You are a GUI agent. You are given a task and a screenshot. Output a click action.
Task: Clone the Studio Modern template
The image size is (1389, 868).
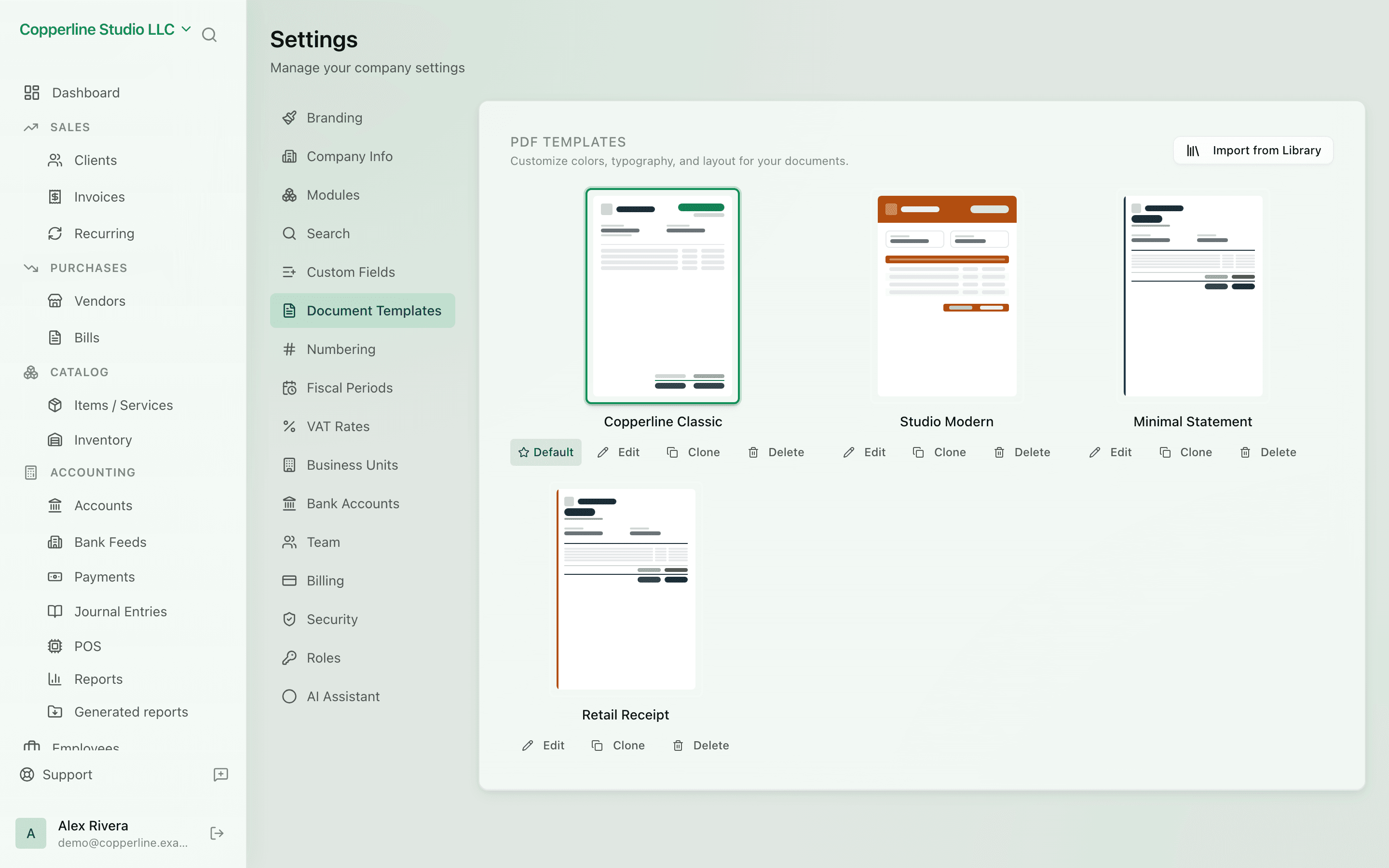[939, 452]
